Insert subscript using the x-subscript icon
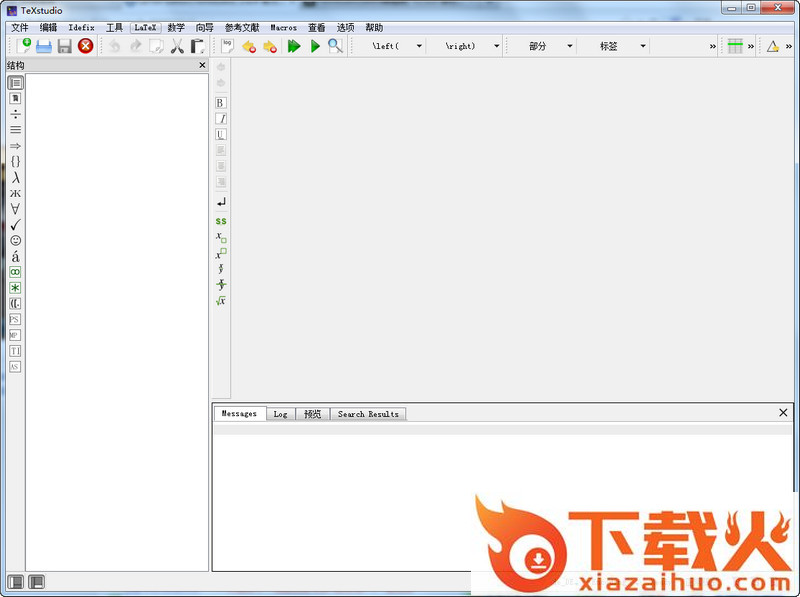800x597 pixels. (x=221, y=238)
